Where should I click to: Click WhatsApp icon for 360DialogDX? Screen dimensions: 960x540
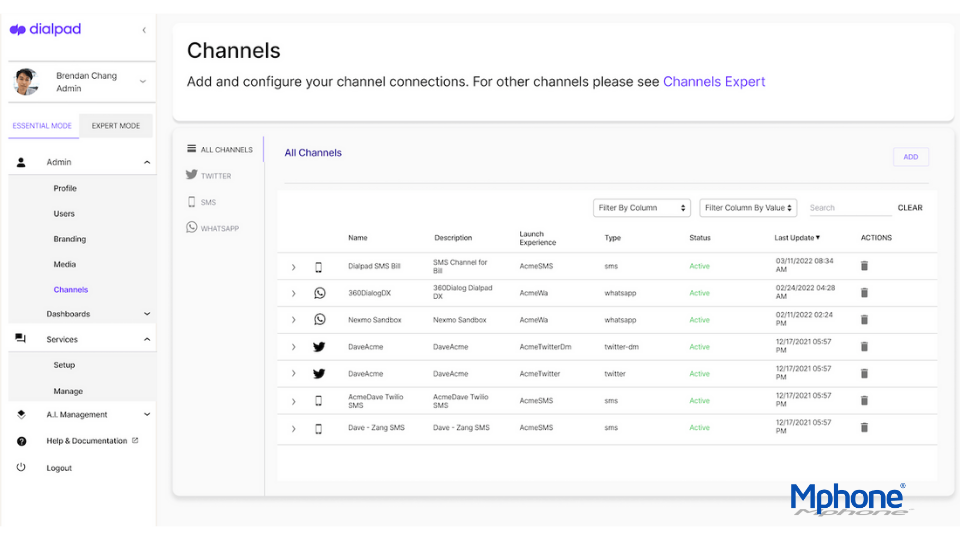[320, 293]
